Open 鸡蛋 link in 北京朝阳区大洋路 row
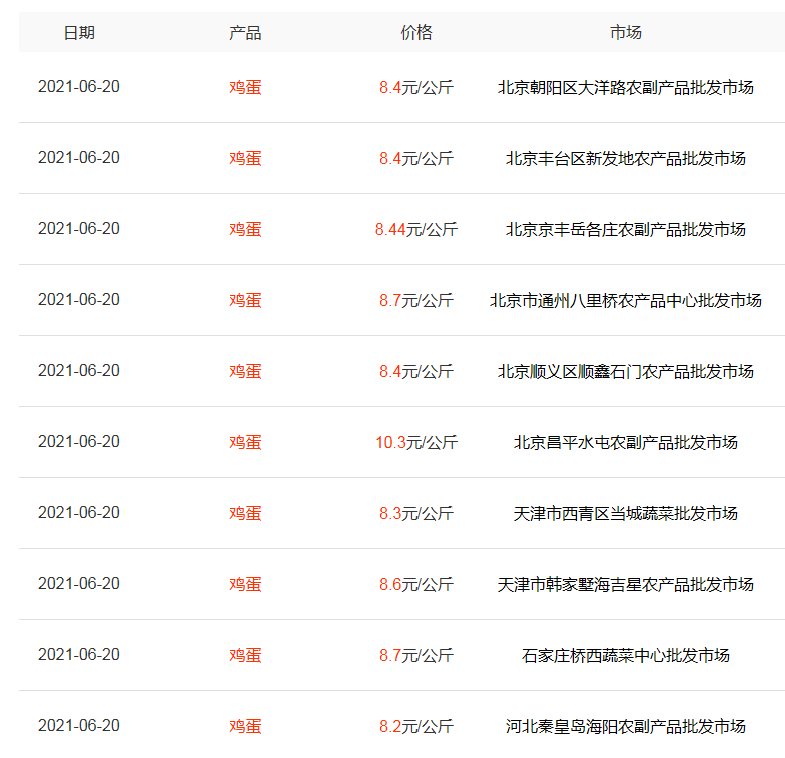 pos(245,87)
